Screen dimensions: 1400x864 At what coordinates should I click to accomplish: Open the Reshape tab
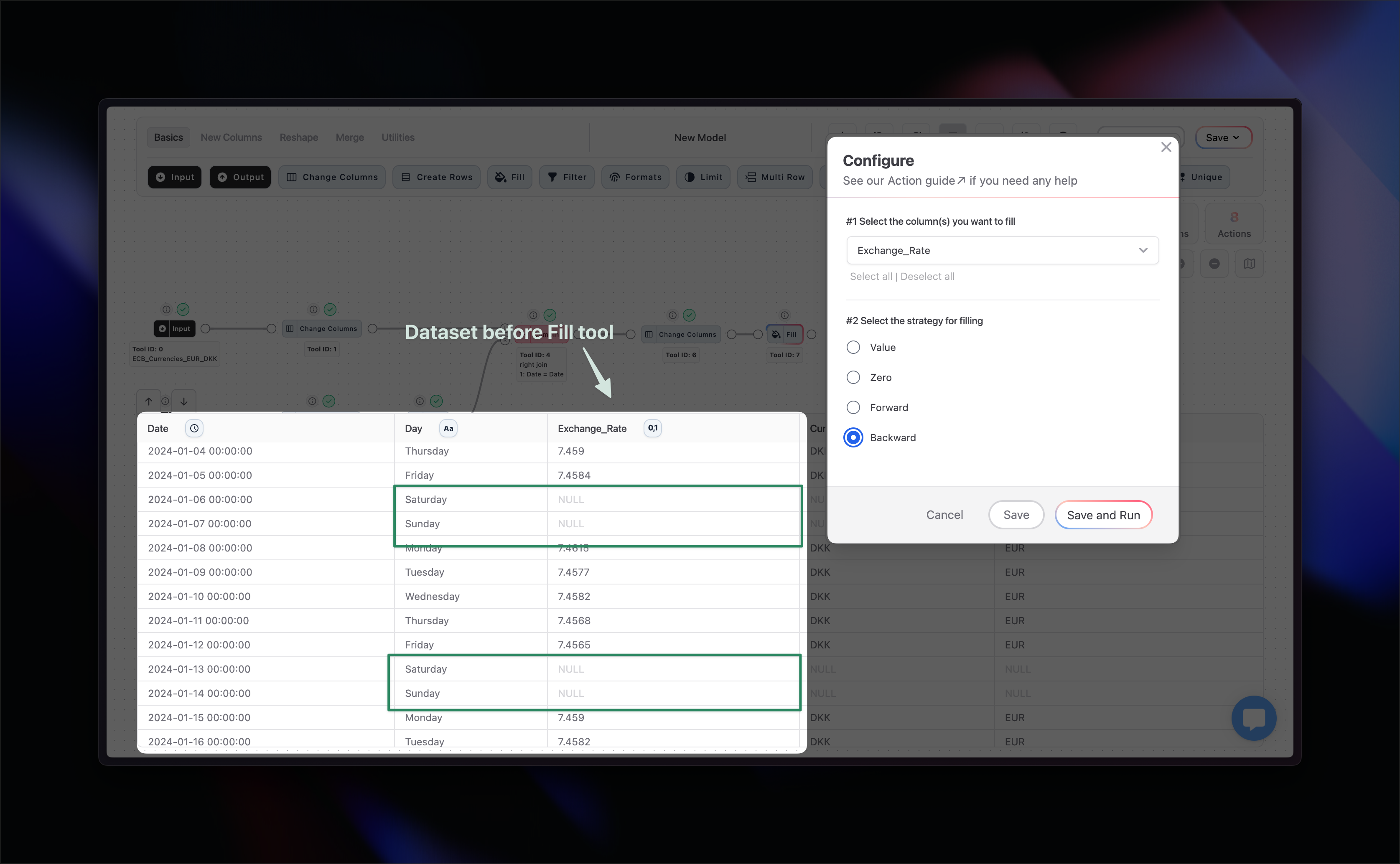[298, 137]
